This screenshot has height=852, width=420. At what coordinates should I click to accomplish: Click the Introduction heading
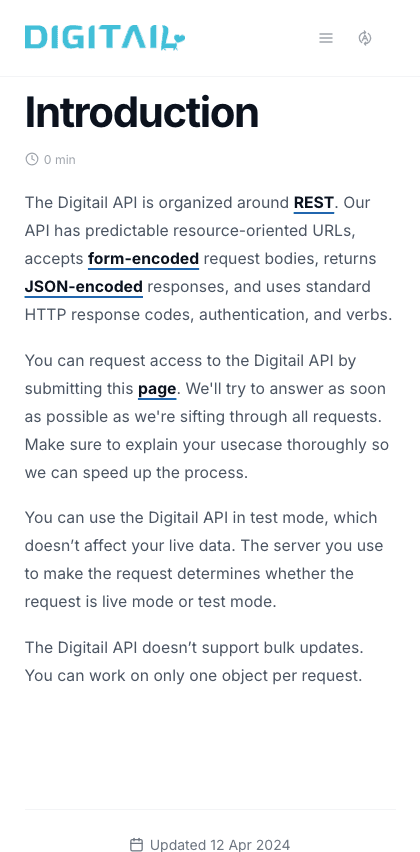pos(141,112)
